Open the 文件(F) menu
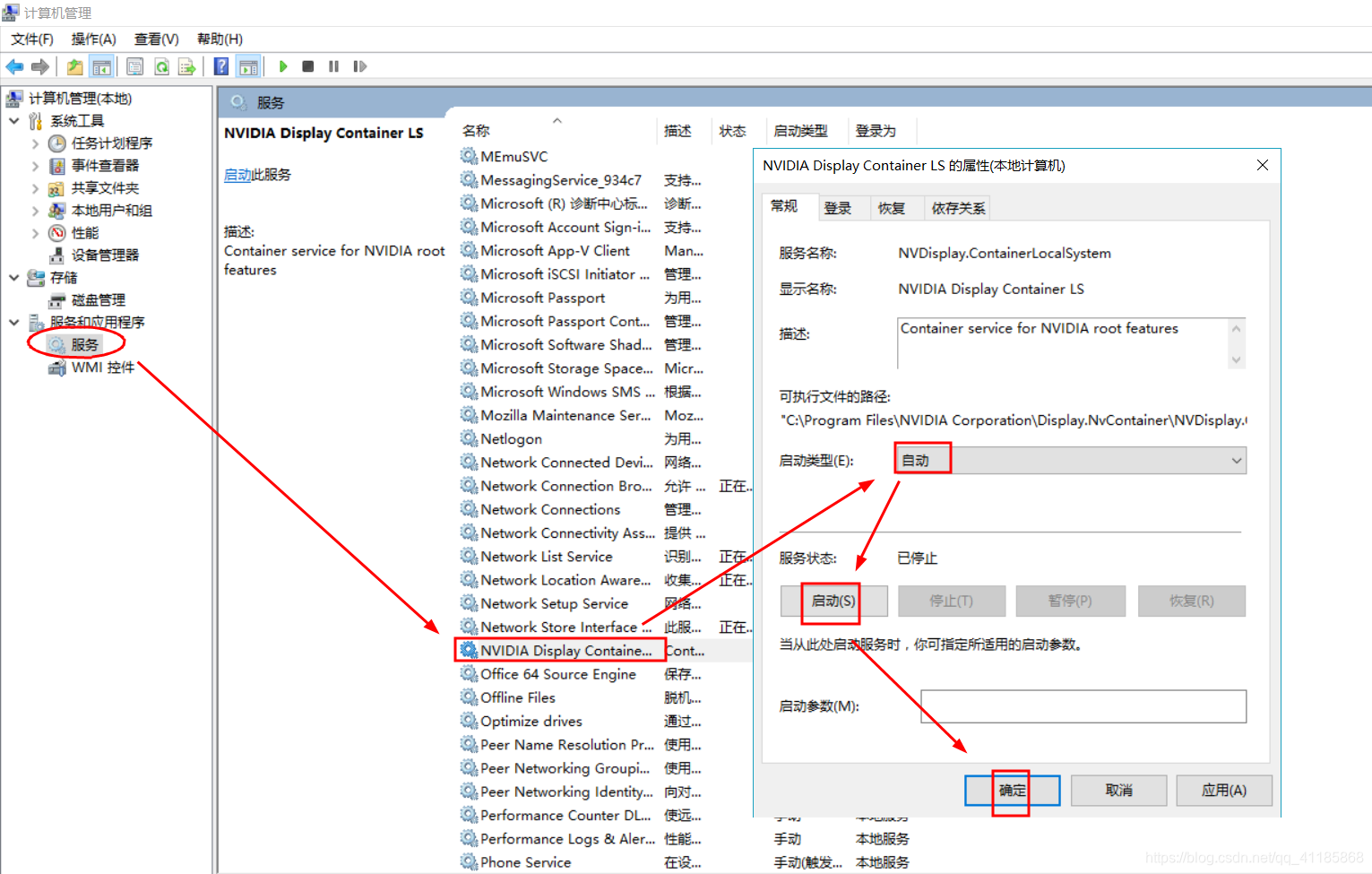The image size is (1372, 874). pos(31,39)
